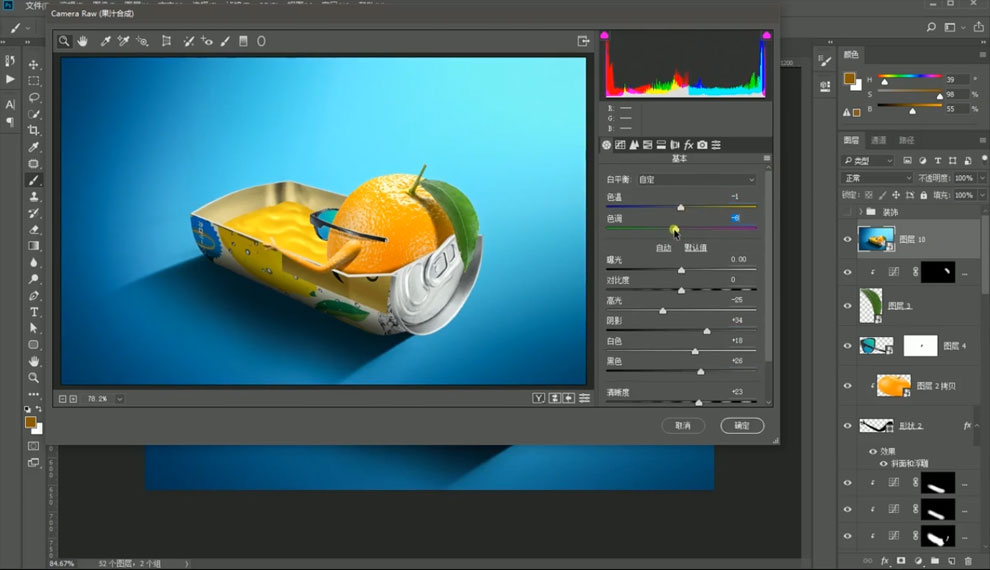Hide the 图层 10 layer
The image size is (990, 570).
(847, 239)
